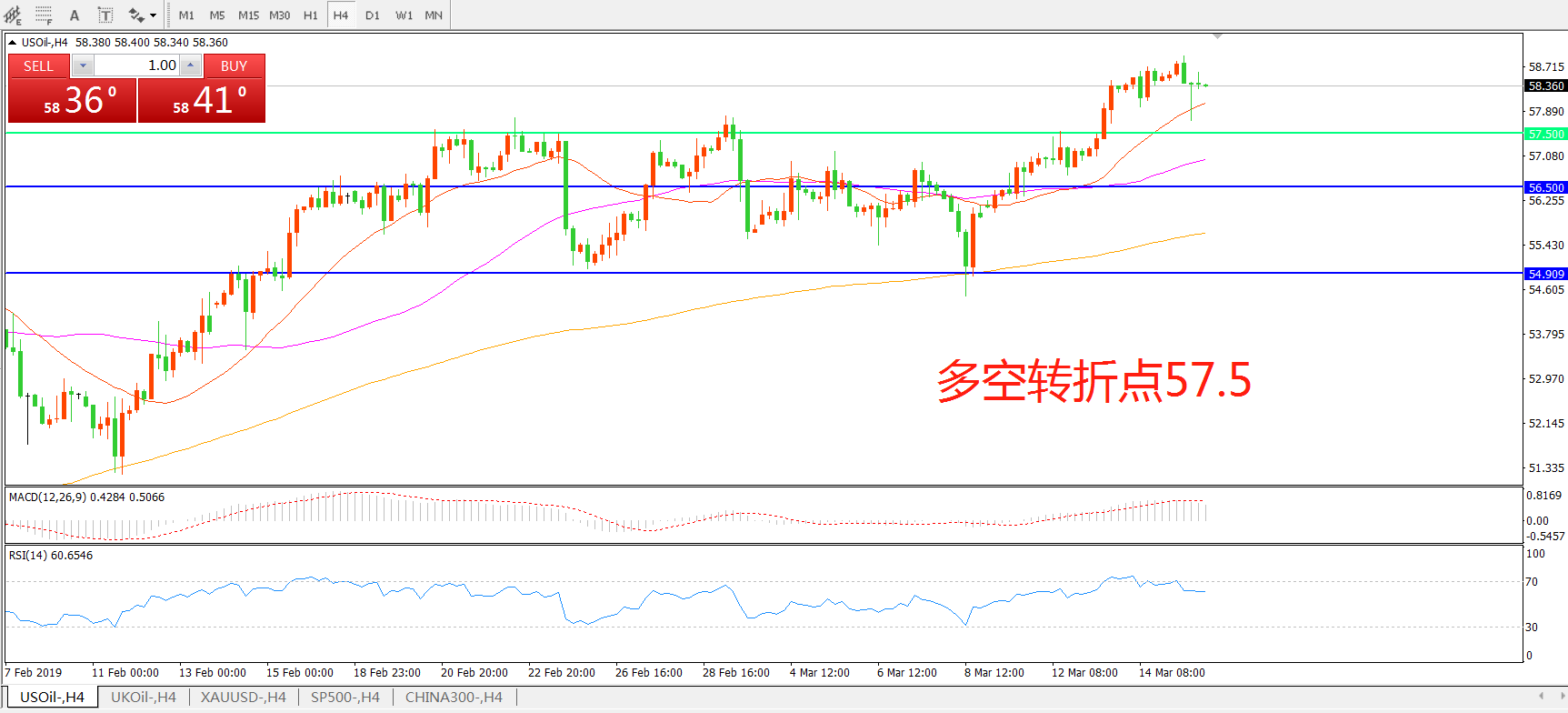Viewport: 1568px width, 713px height.
Task: Click the chart shift triangle marker
Action: pyautogui.click(x=1217, y=36)
